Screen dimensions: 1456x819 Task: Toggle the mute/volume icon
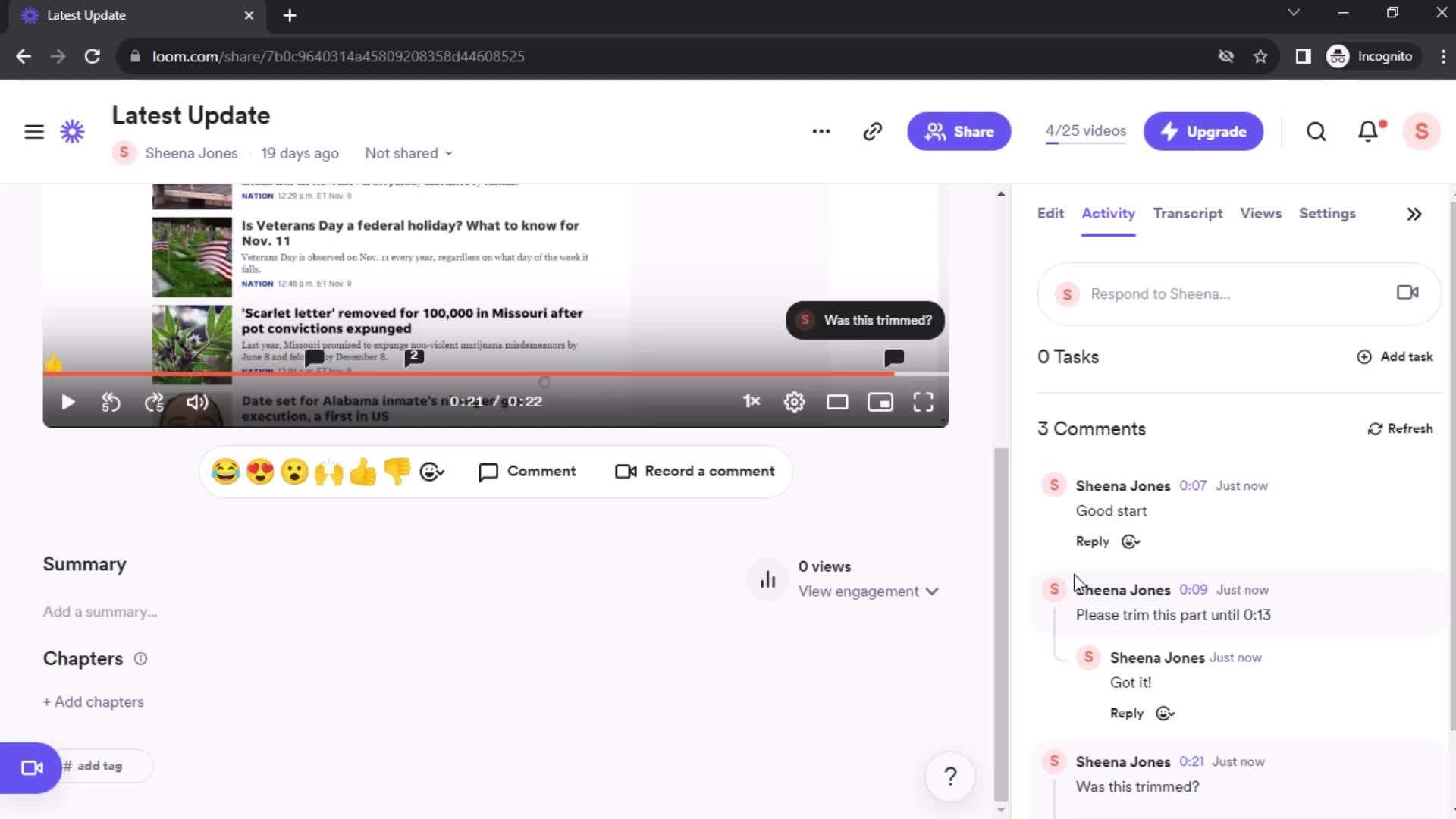[197, 401]
